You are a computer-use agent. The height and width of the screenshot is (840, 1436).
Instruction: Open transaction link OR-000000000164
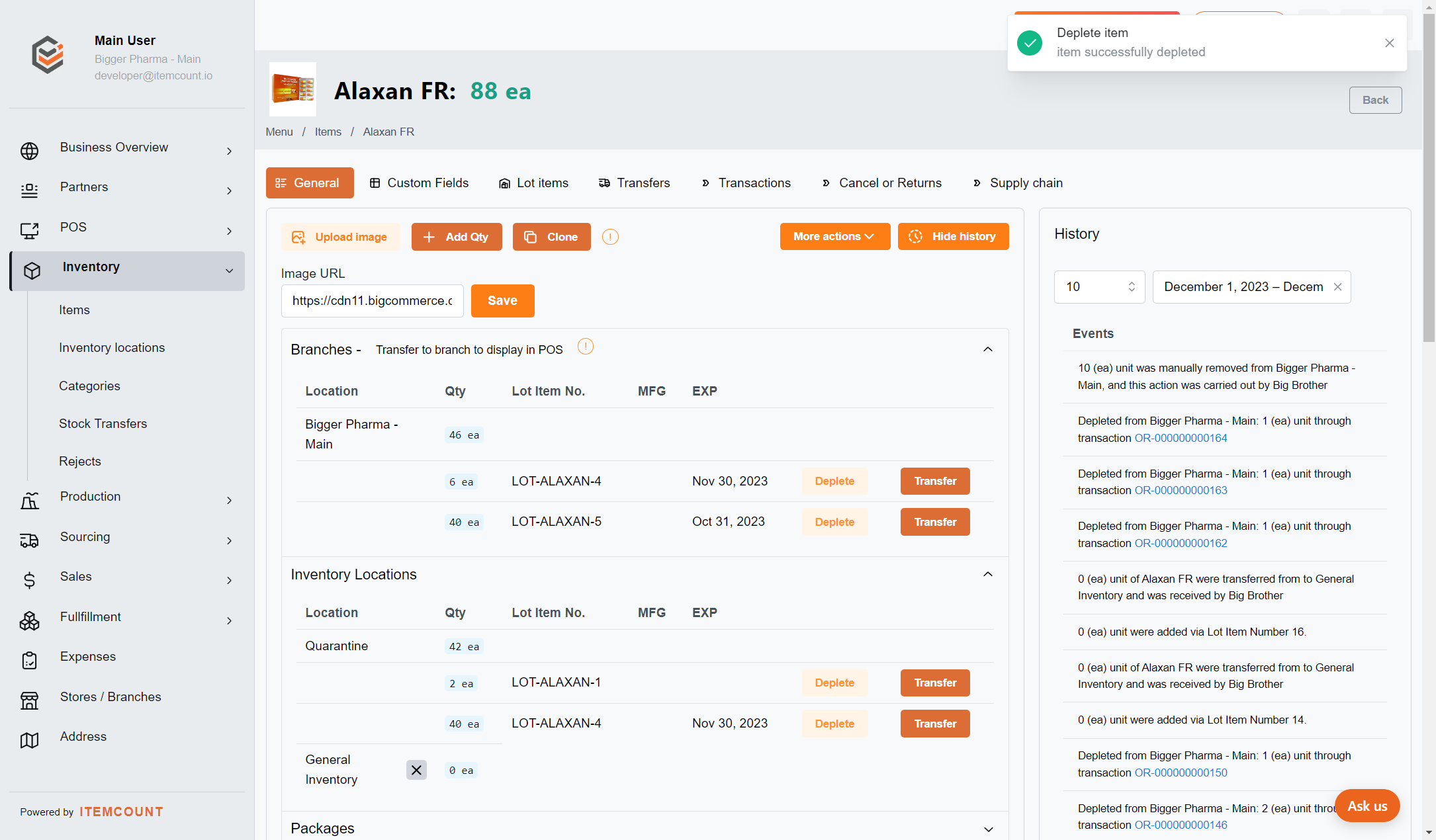[1181, 438]
